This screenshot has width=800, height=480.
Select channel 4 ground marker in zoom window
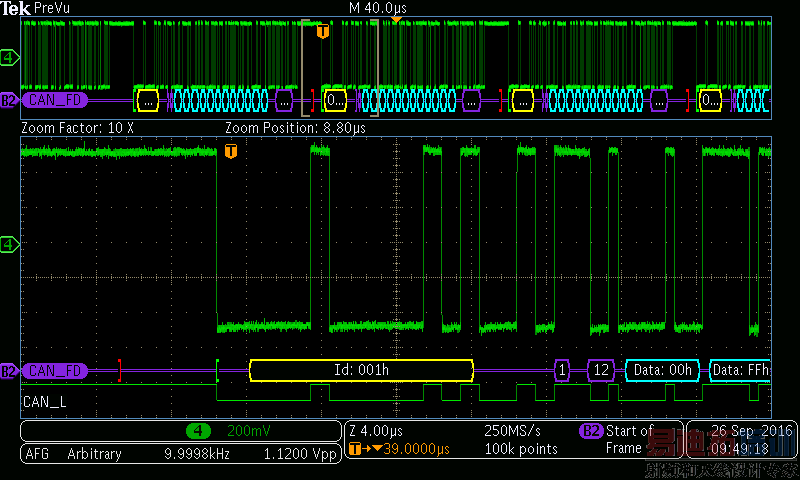[9, 244]
